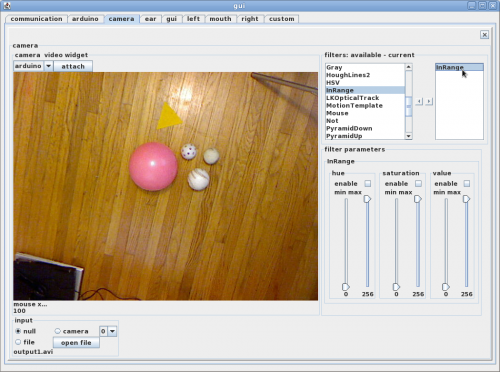Click the left arrow filter remove button

(x=419, y=101)
